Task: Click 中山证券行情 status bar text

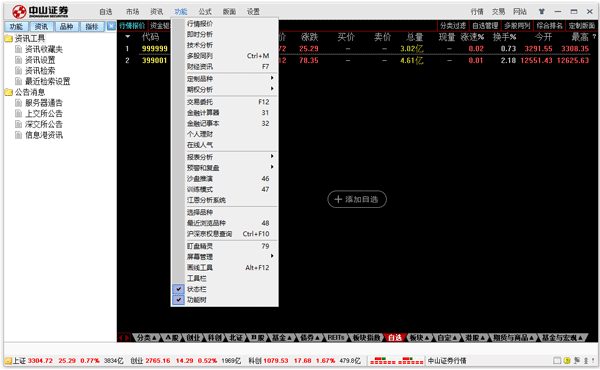Action: [x=447, y=360]
